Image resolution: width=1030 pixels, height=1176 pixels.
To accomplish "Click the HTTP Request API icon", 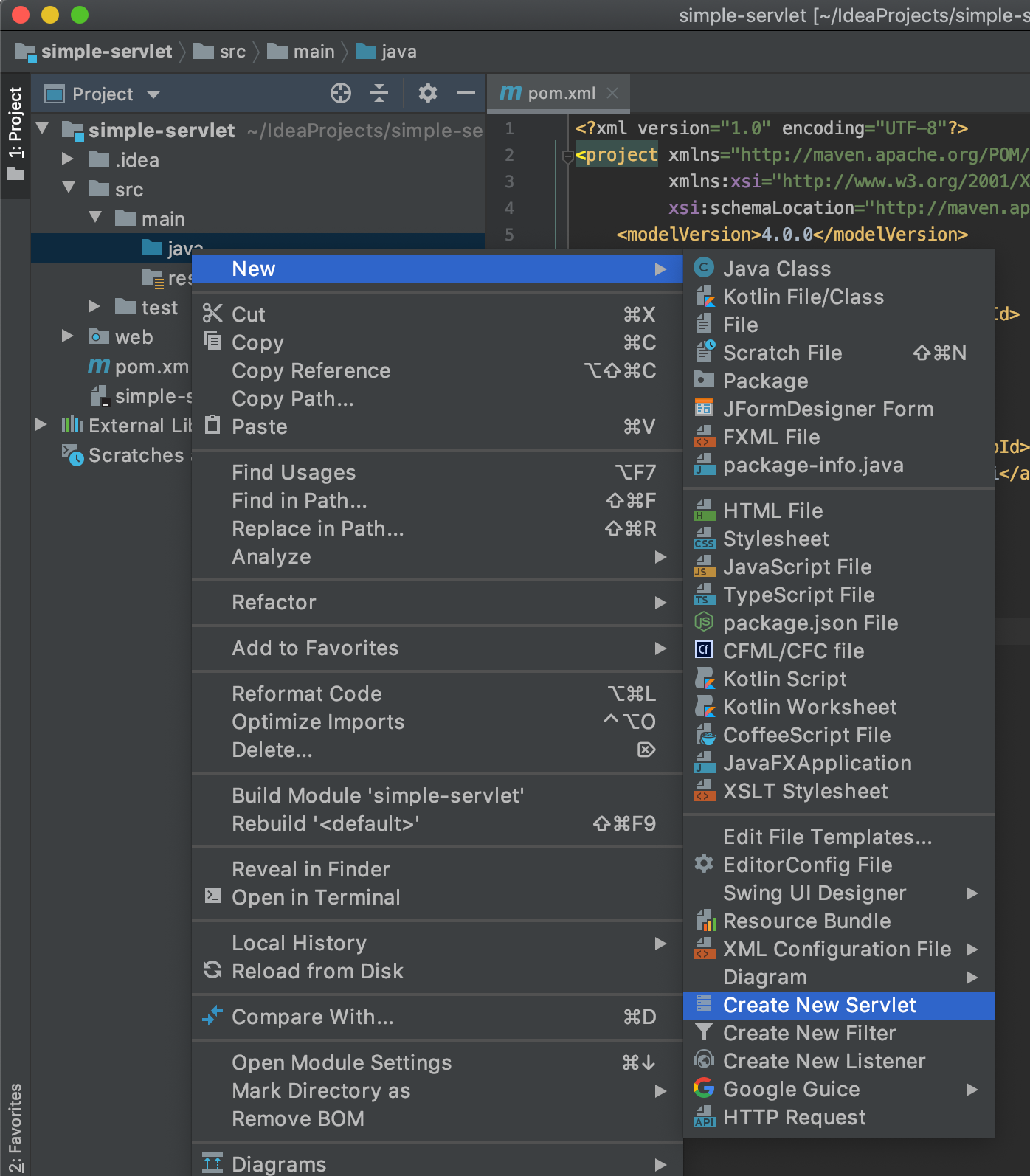I will click(x=705, y=1116).
